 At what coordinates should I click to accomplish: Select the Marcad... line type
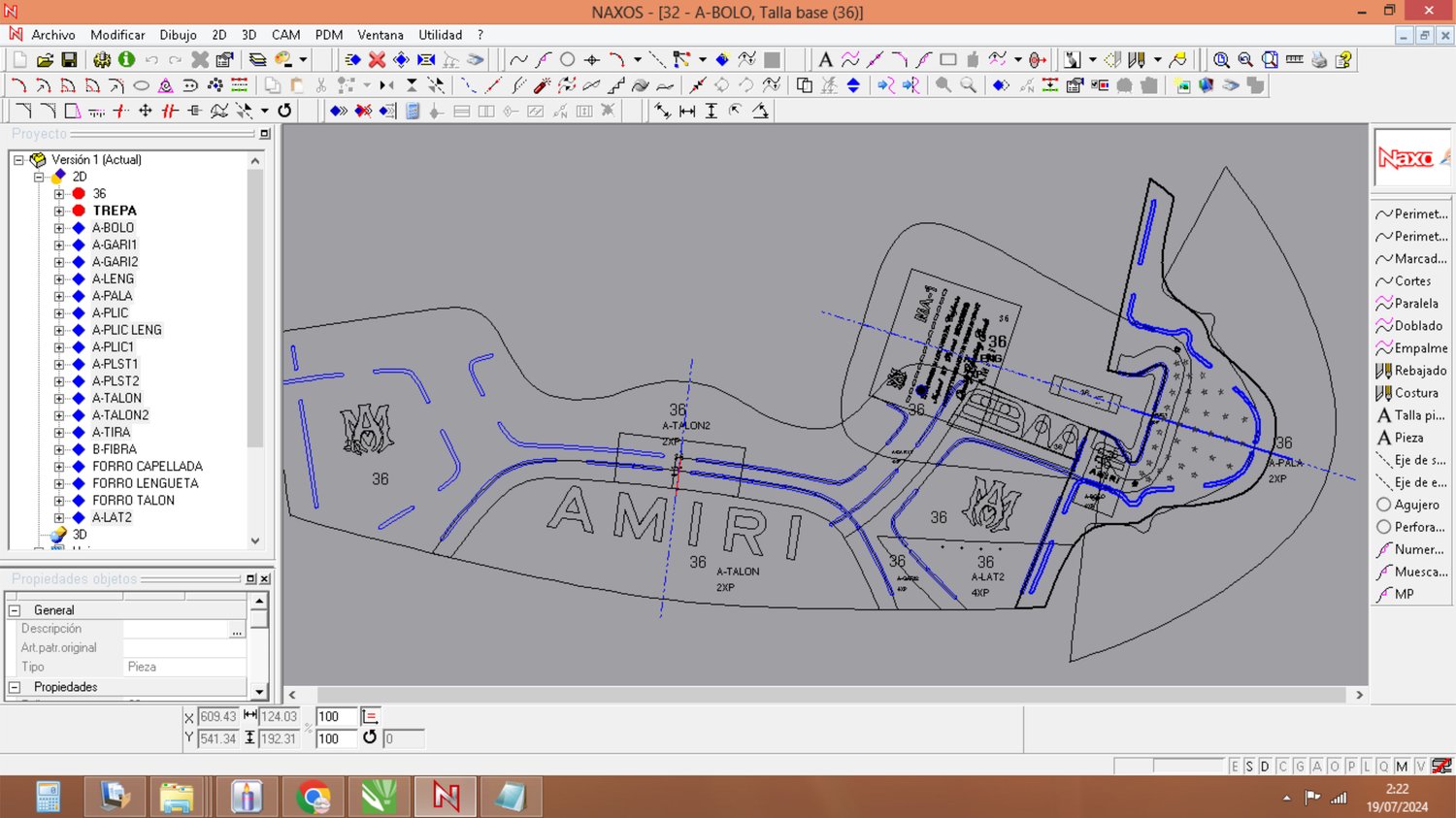1412,259
